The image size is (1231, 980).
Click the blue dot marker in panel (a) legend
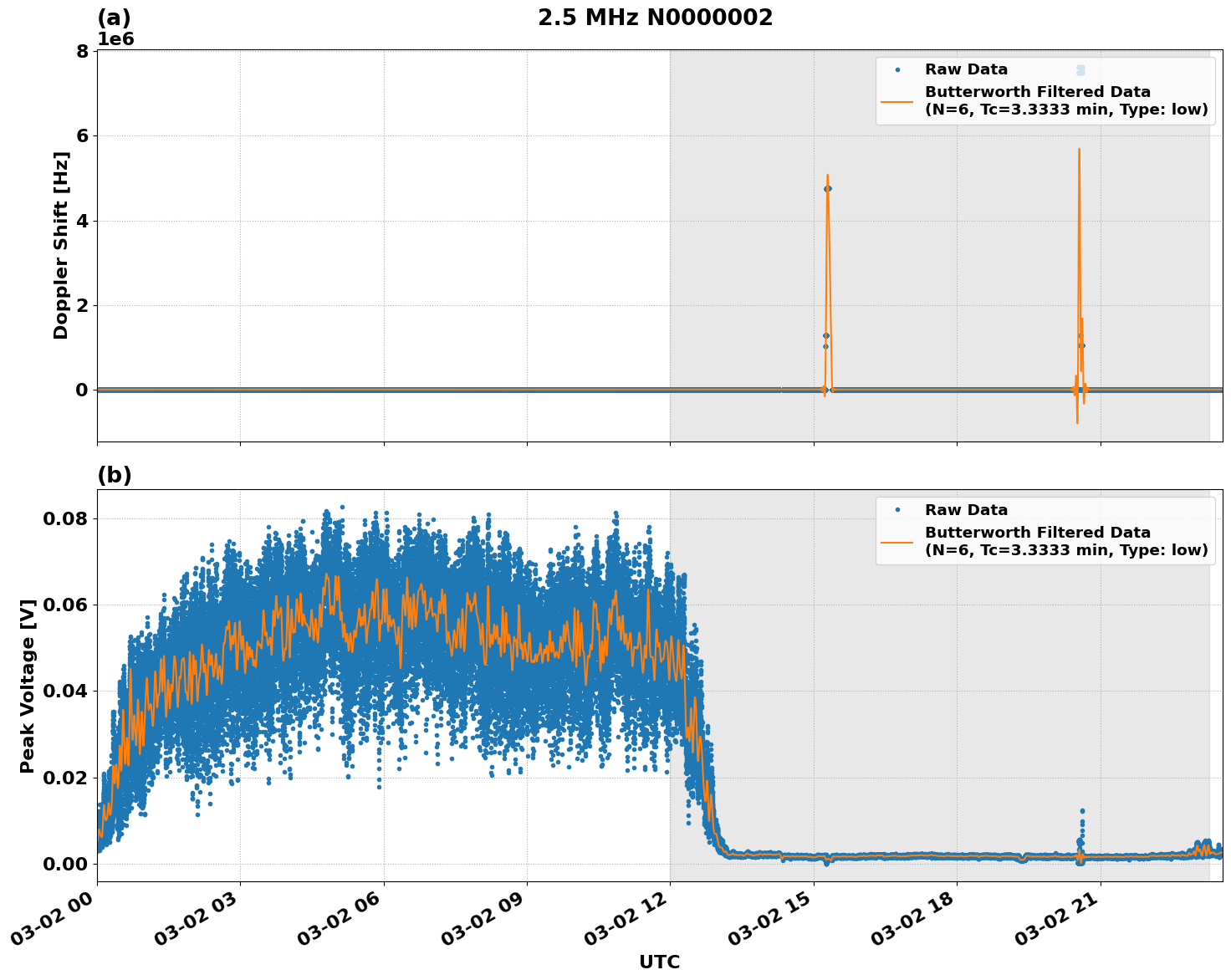[897, 70]
